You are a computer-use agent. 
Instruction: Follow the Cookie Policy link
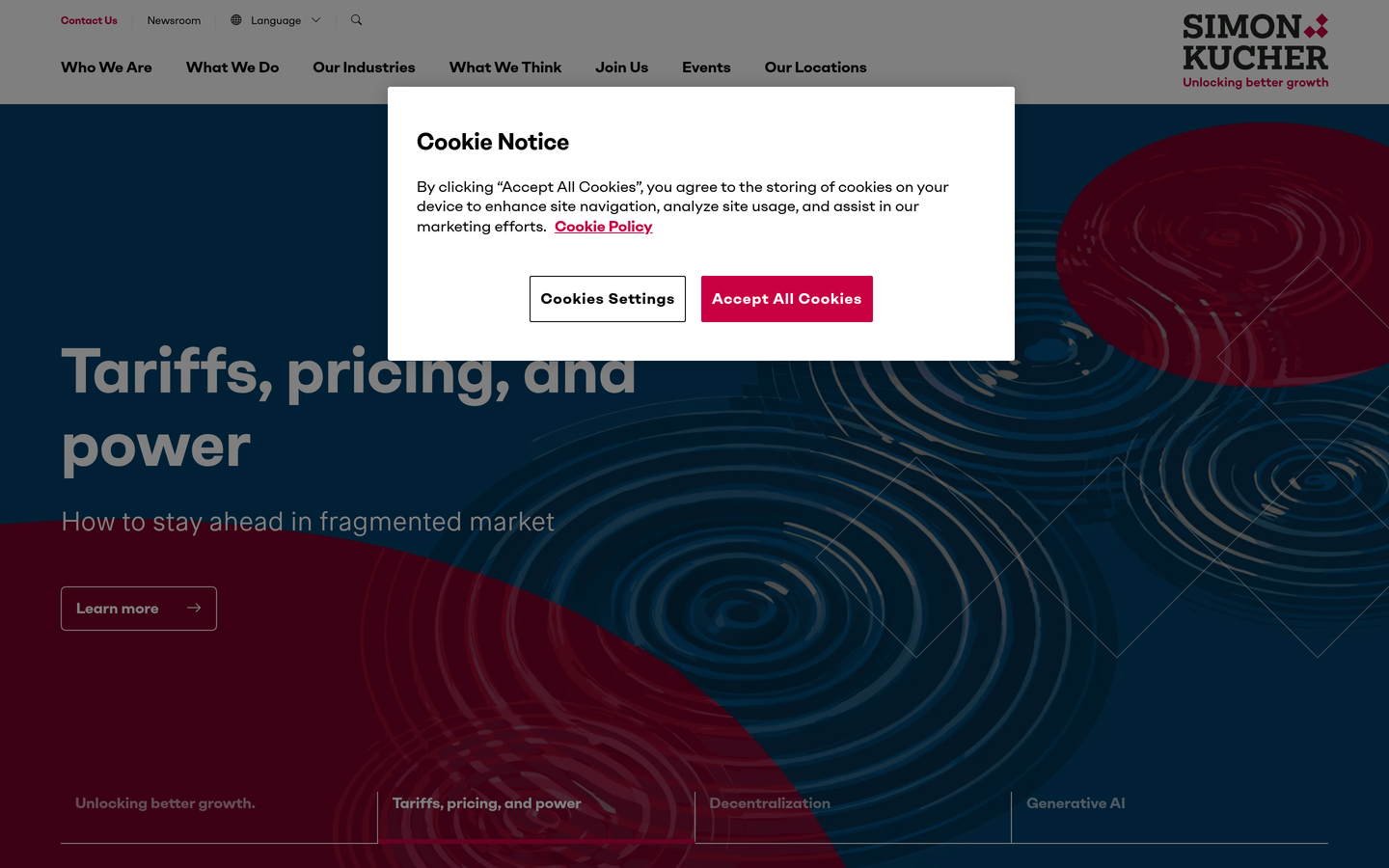pos(604,227)
